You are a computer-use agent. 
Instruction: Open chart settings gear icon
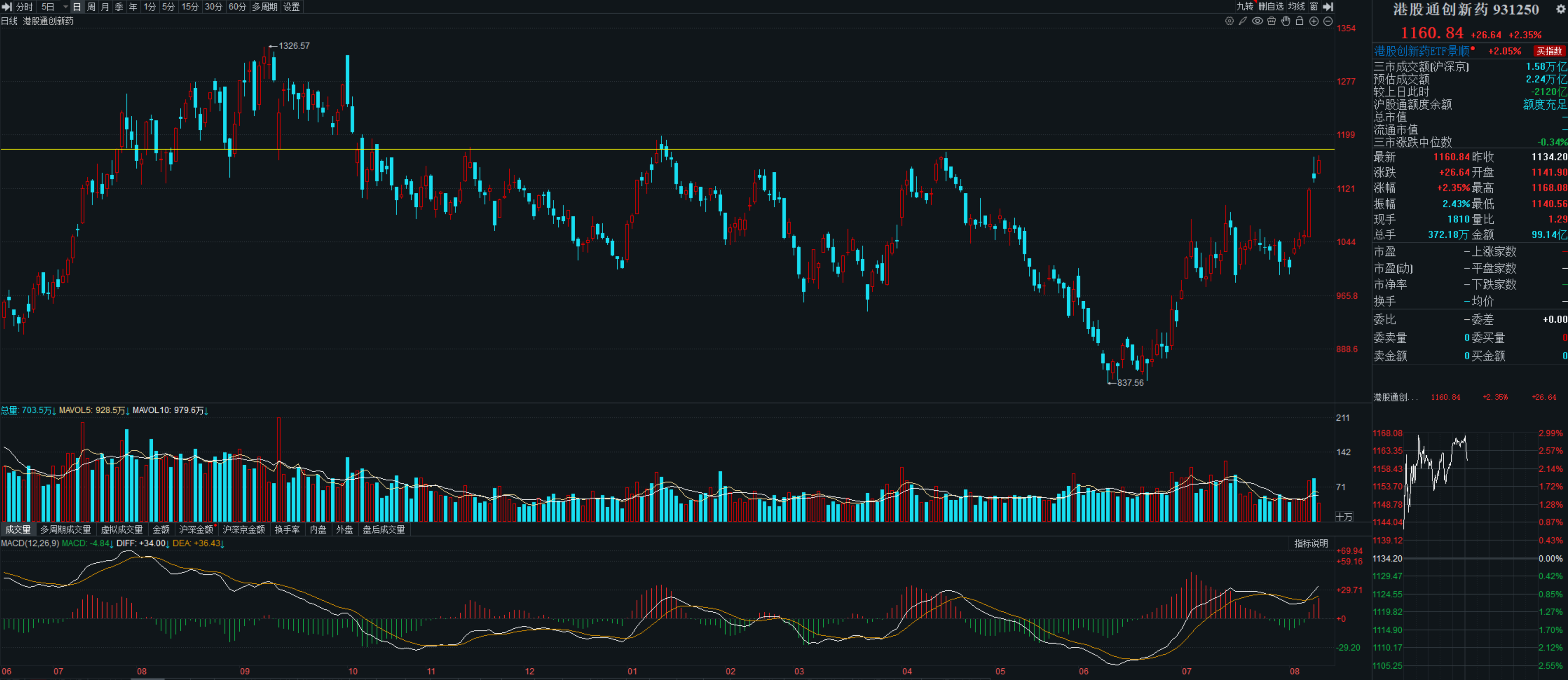pyautogui.click(x=1229, y=21)
